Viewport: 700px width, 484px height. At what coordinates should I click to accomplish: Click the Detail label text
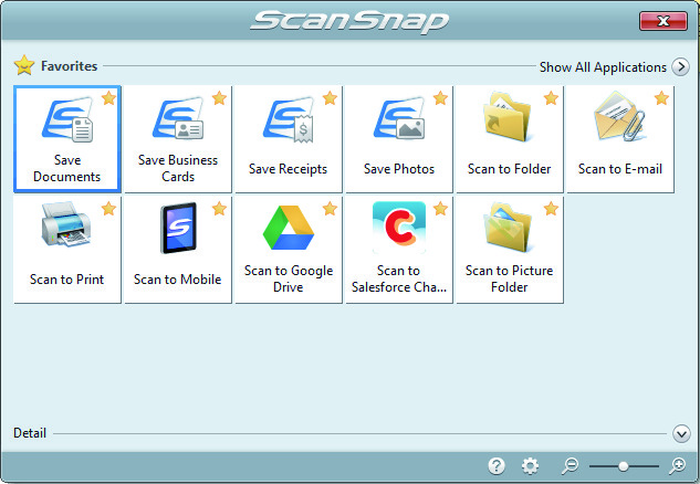tap(30, 433)
